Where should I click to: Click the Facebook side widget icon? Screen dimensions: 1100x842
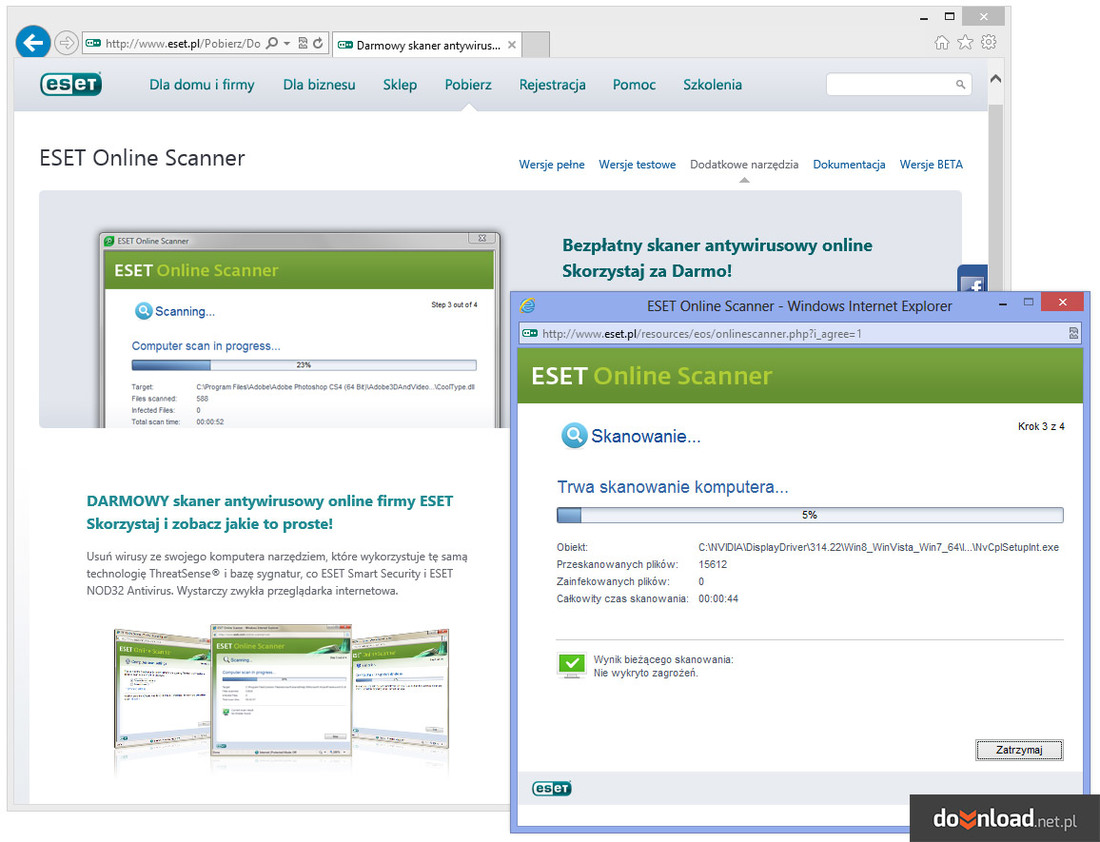tap(972, 279)
